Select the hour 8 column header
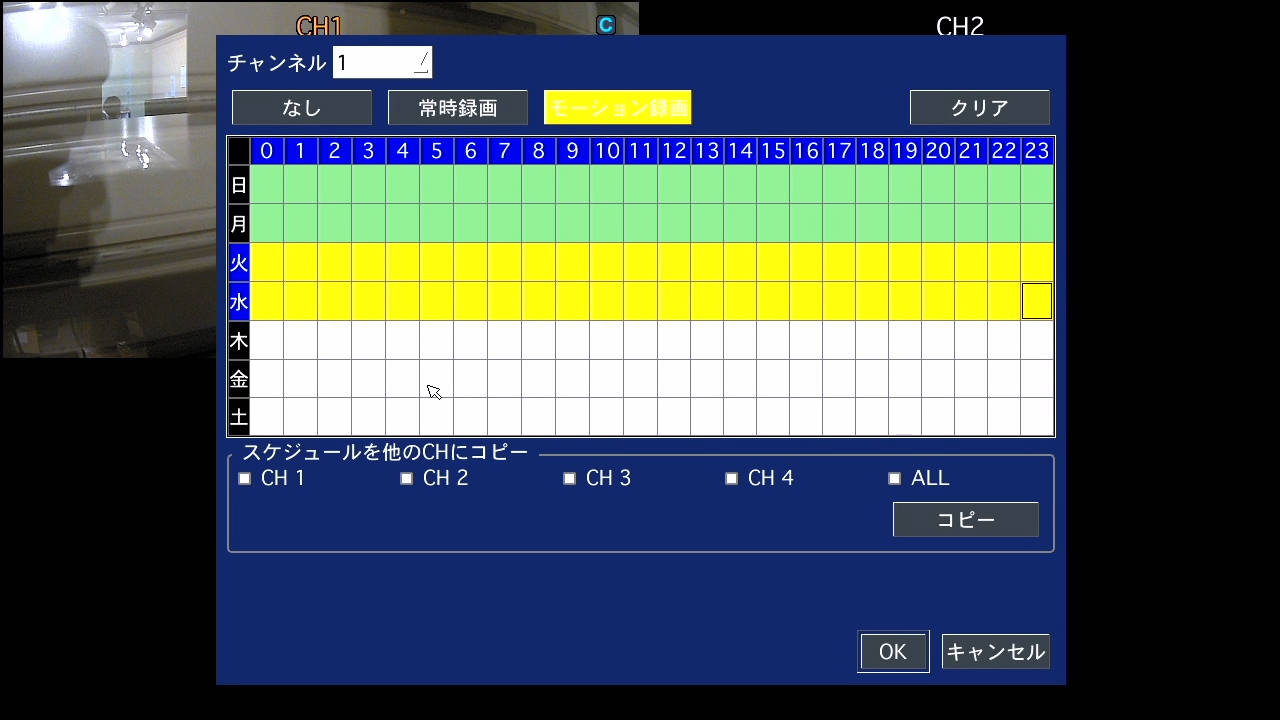The height and width of the screenshot is (720, 1280). pyautogui.click(x=539, y=151)
